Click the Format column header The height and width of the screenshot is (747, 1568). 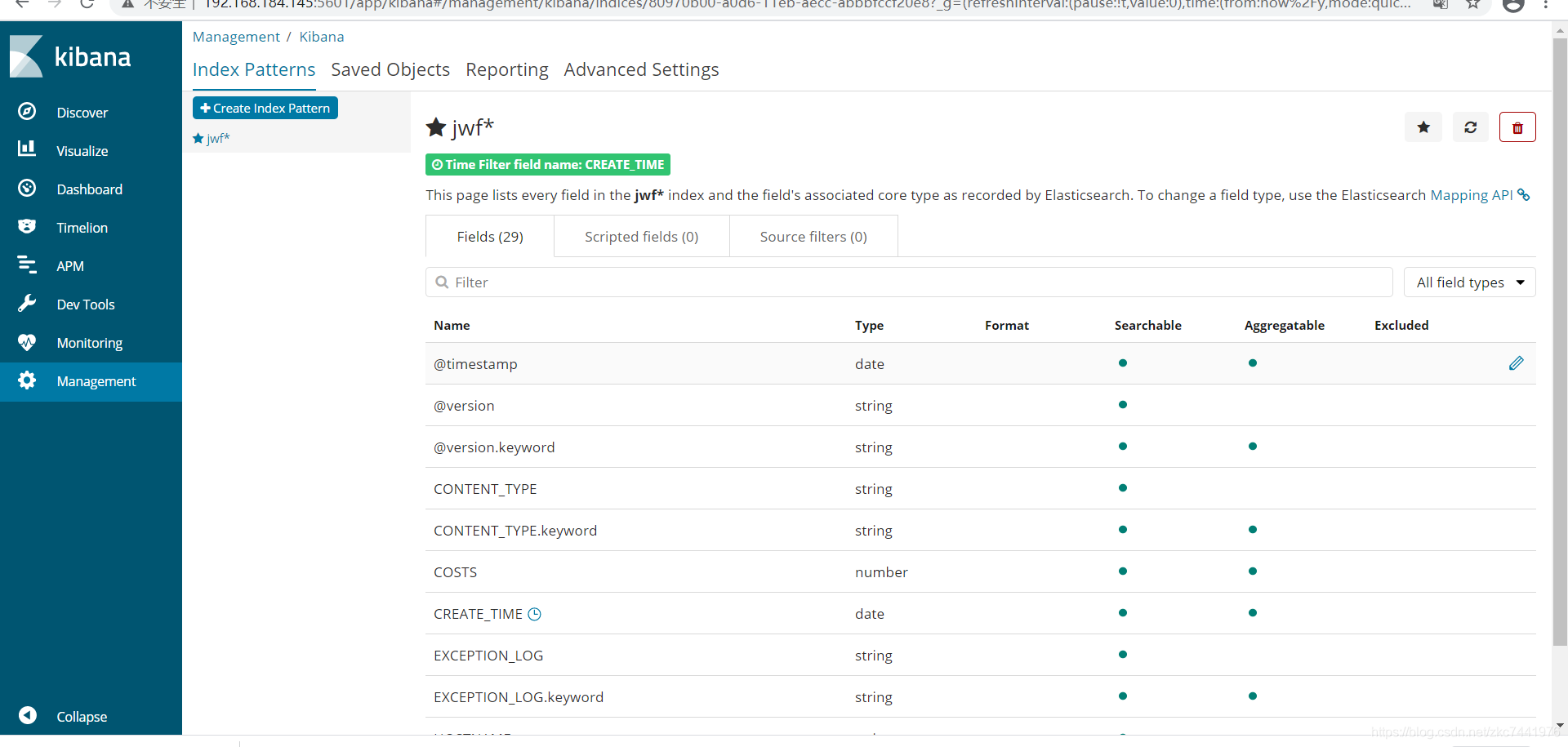coord(1007,325)
